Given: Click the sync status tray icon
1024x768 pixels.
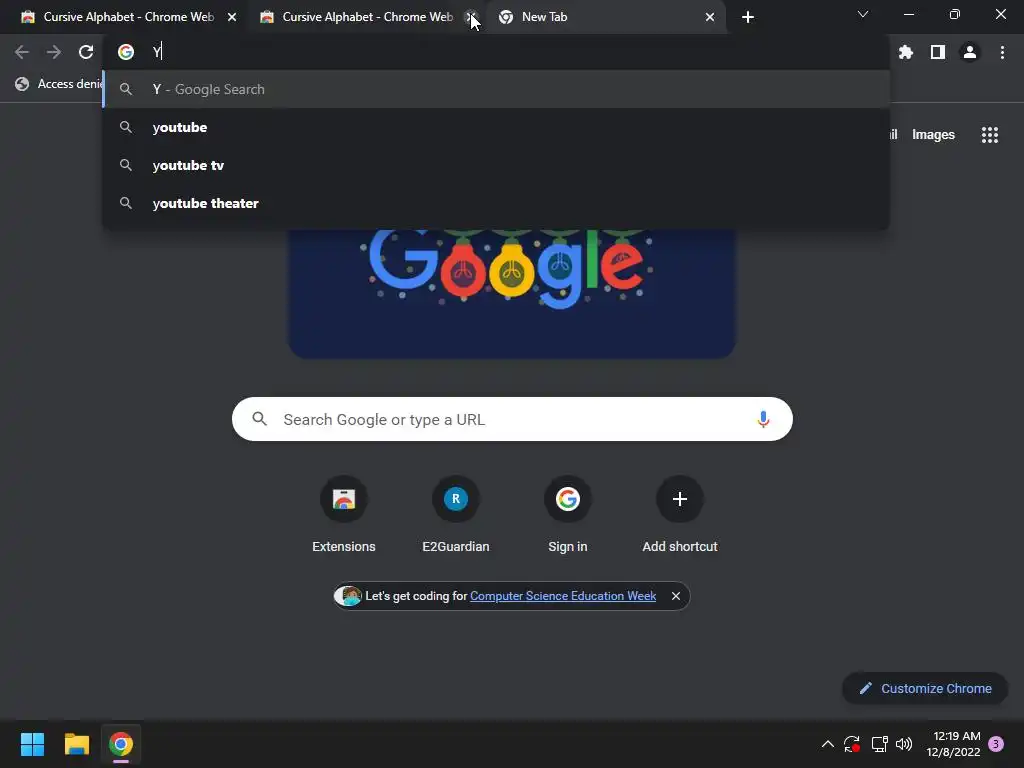Looking at the screenshot, I should pyautogui.click(x=852, y=744).
